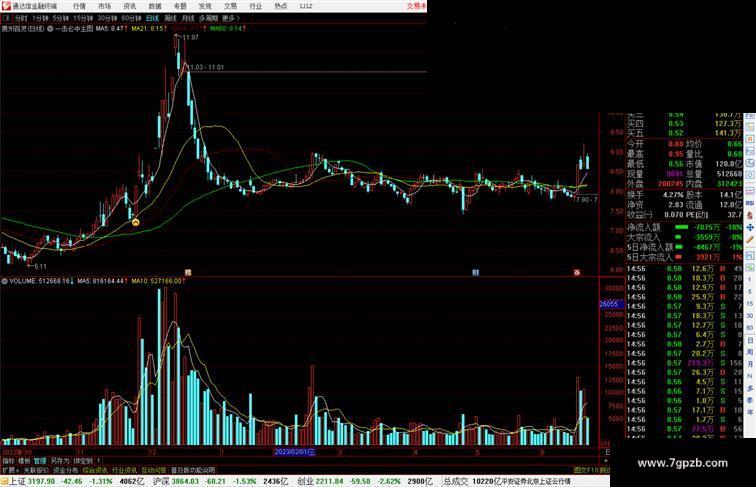The width and height of the screenshot is (756, 487).
Task: Open the 交易 menu
Action: (230, 6)
